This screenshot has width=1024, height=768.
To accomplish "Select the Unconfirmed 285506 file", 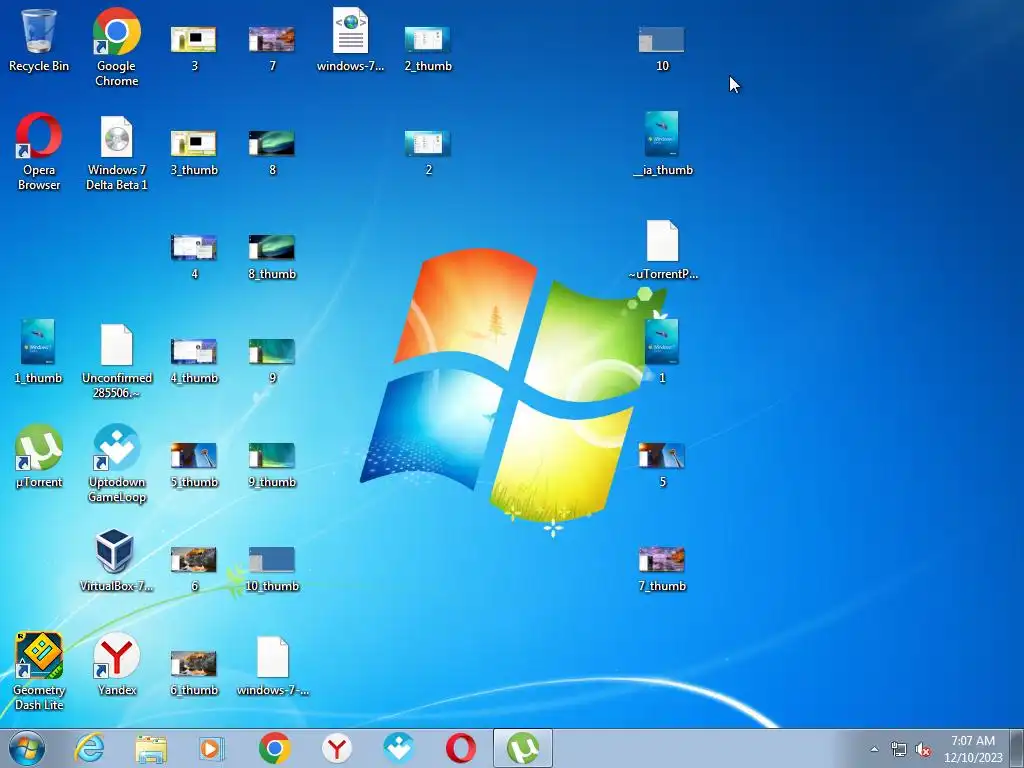I will (117, 361).
